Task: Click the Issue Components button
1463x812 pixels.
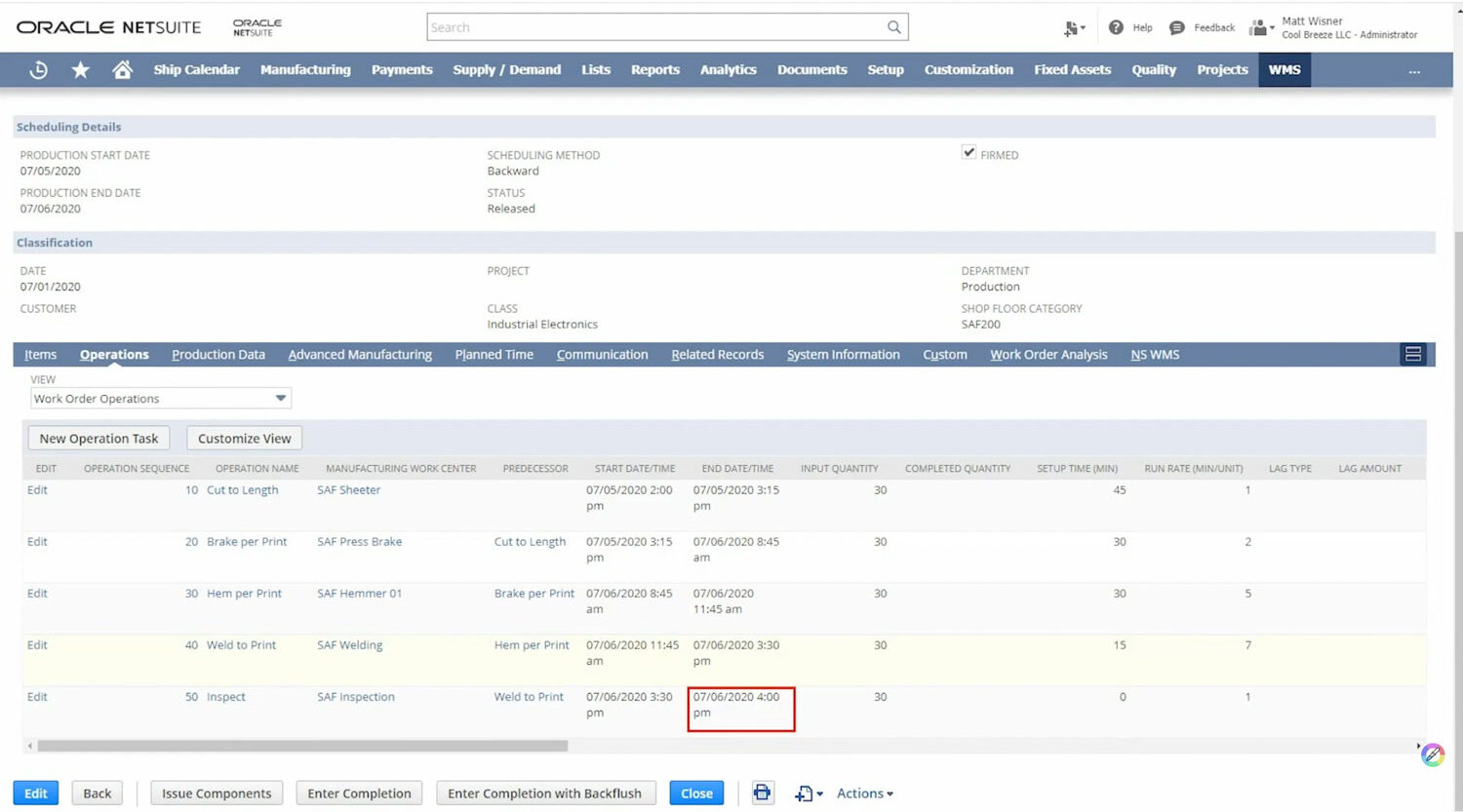Action: 217,793
